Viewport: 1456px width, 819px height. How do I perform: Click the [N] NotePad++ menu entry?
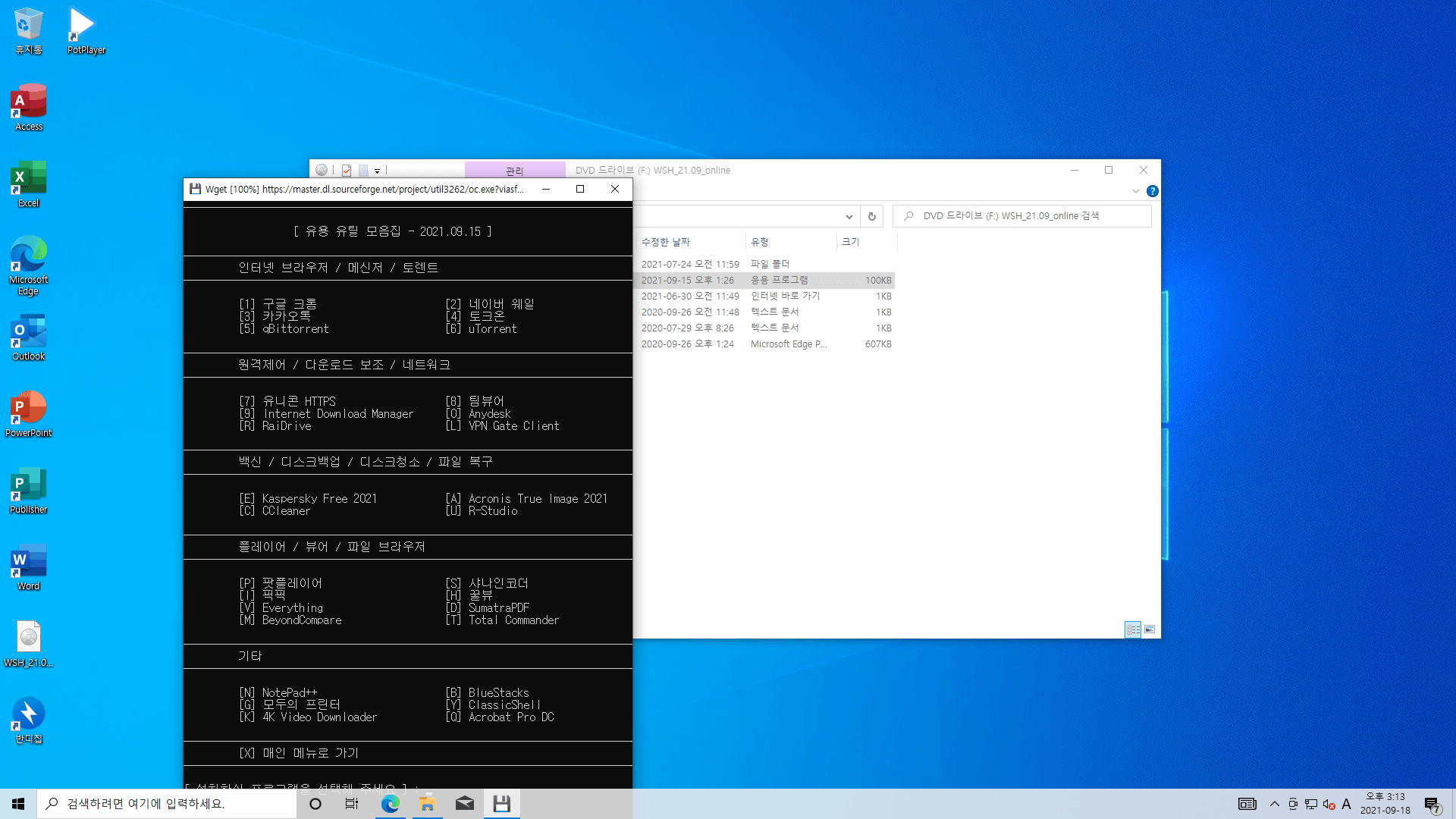(x=278, y=693)
